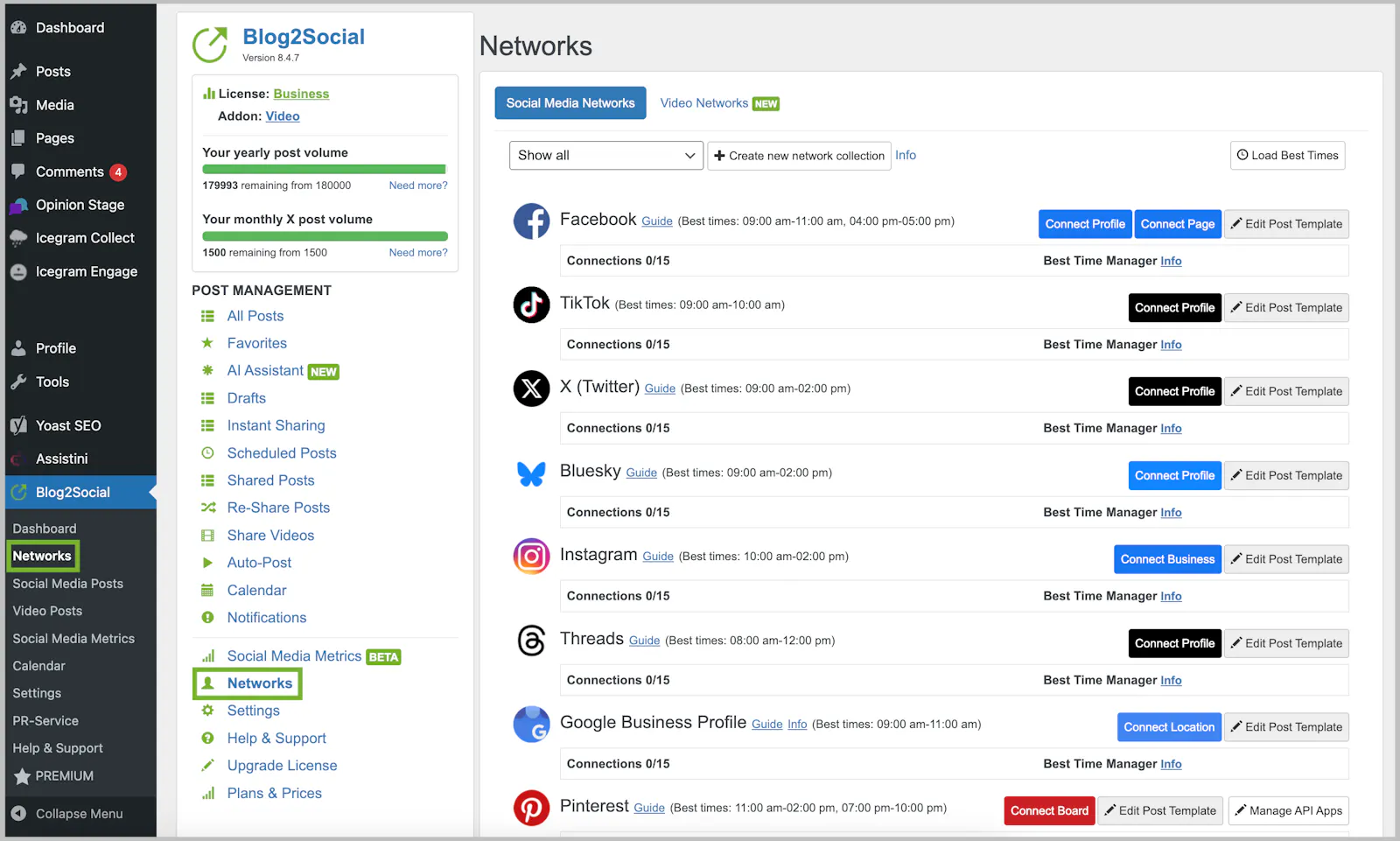Open the Show all network collection dropdown

coord(606,156)
